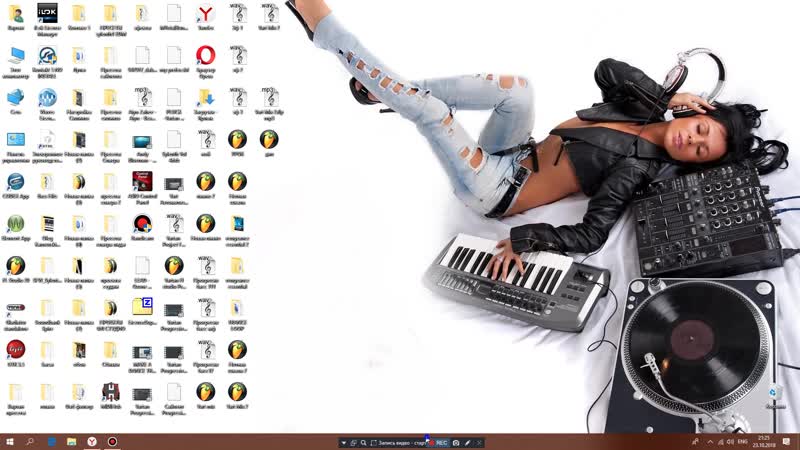800x450 pixels.
Task: Take a screenshot with the camera icon
Action: pyautogui.click(x=457, y=443)
